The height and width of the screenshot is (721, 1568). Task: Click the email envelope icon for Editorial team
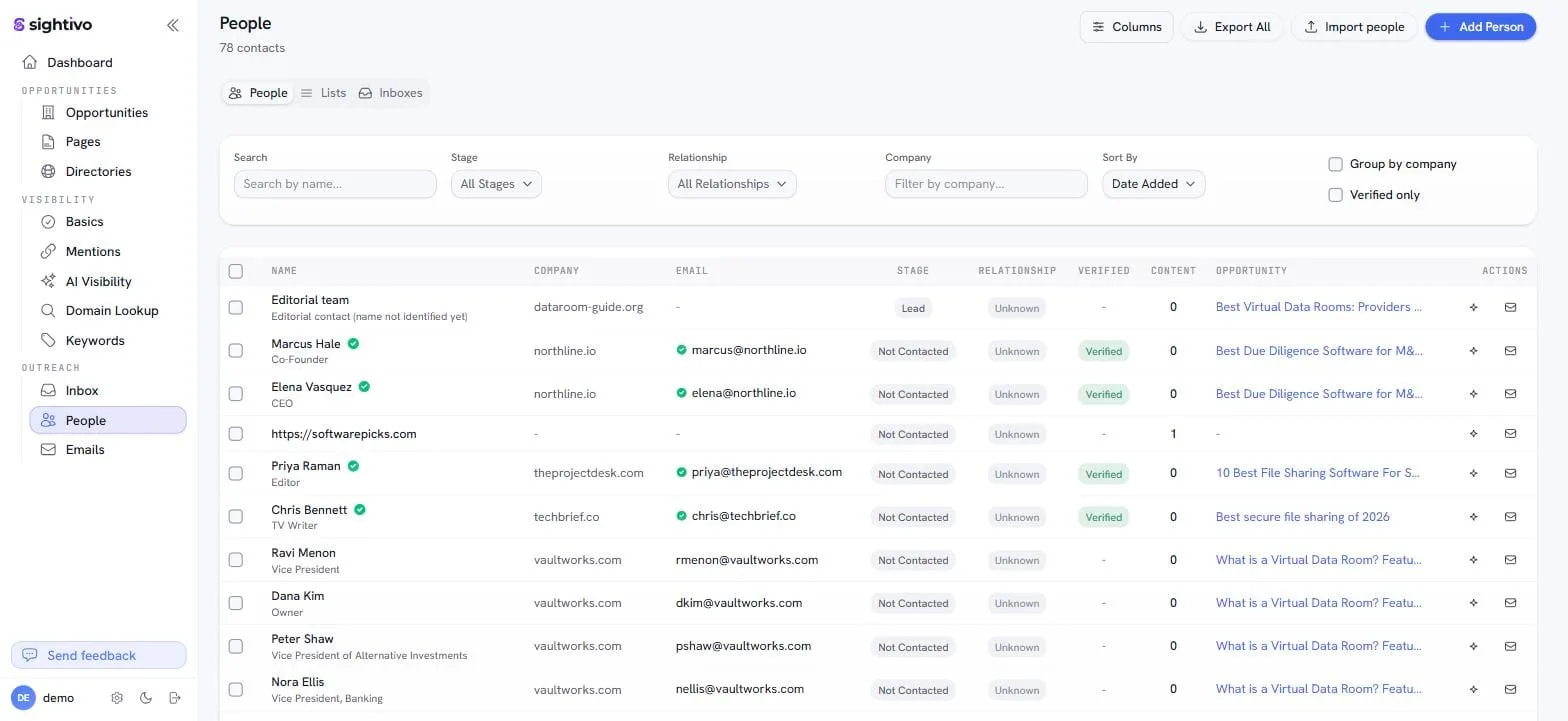[1510, 308]
